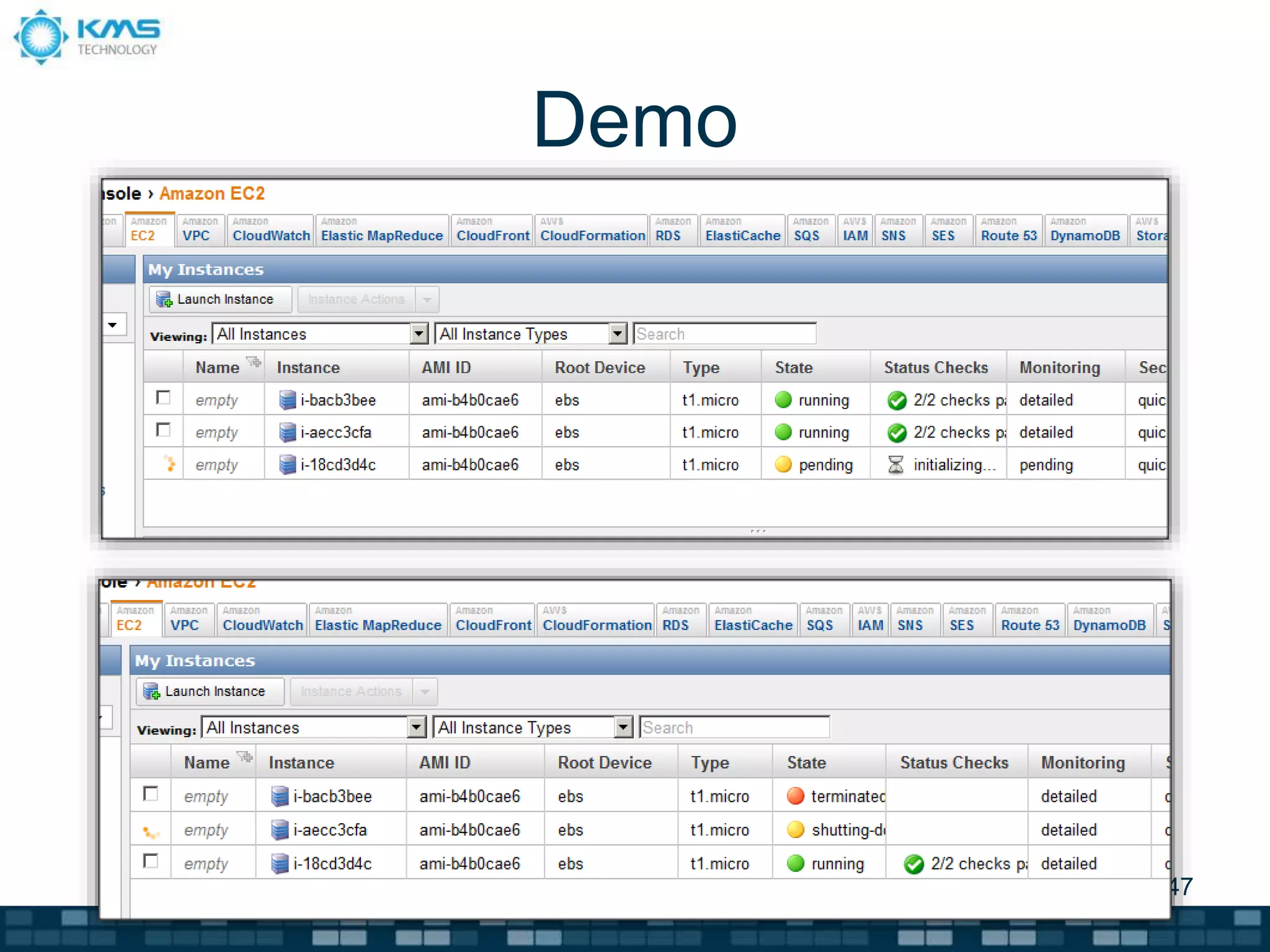Image resolution: width=1270 pixels, height=952 pixels.
Task: Click yellow shutting-down state indicator in bottom console
Action: [796, 829]
